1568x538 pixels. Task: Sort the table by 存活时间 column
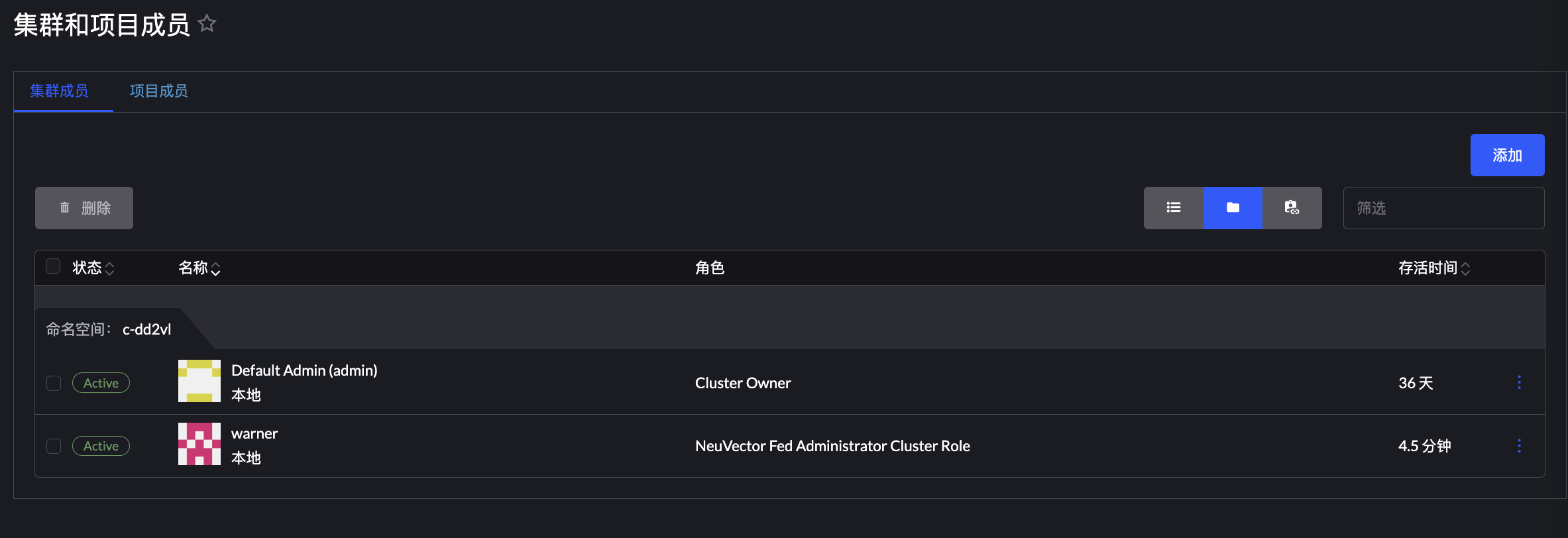[1433, 268]
